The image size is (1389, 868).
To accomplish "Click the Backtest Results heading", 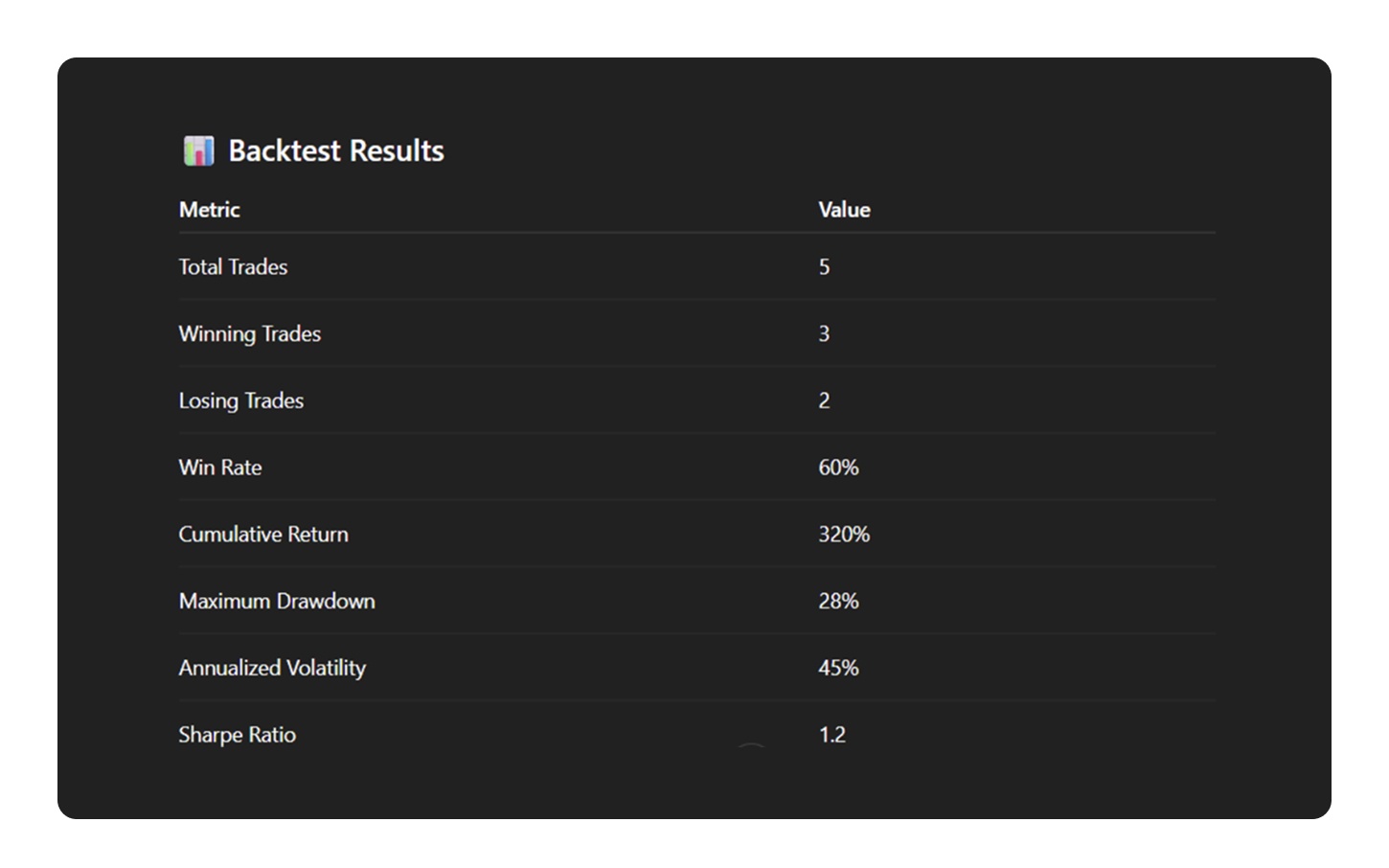I will (x=336, y=151).
